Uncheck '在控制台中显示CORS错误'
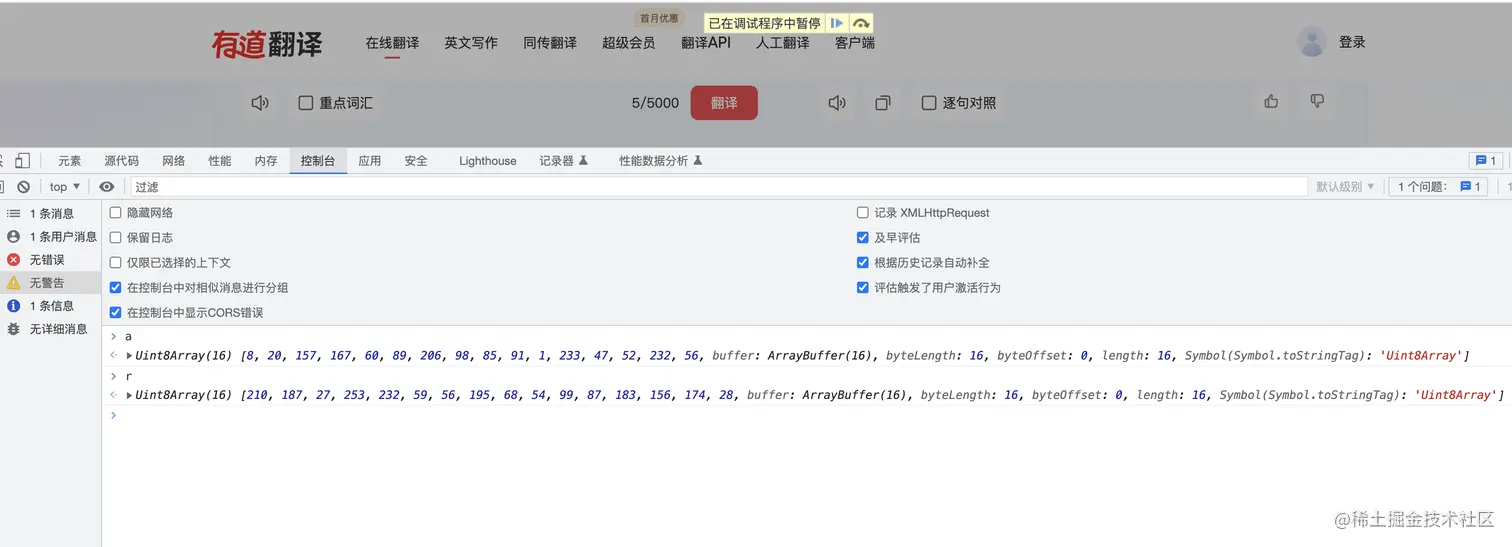Screen dimensions: 1512x547 pyautogui.click(x=116, y=313)
